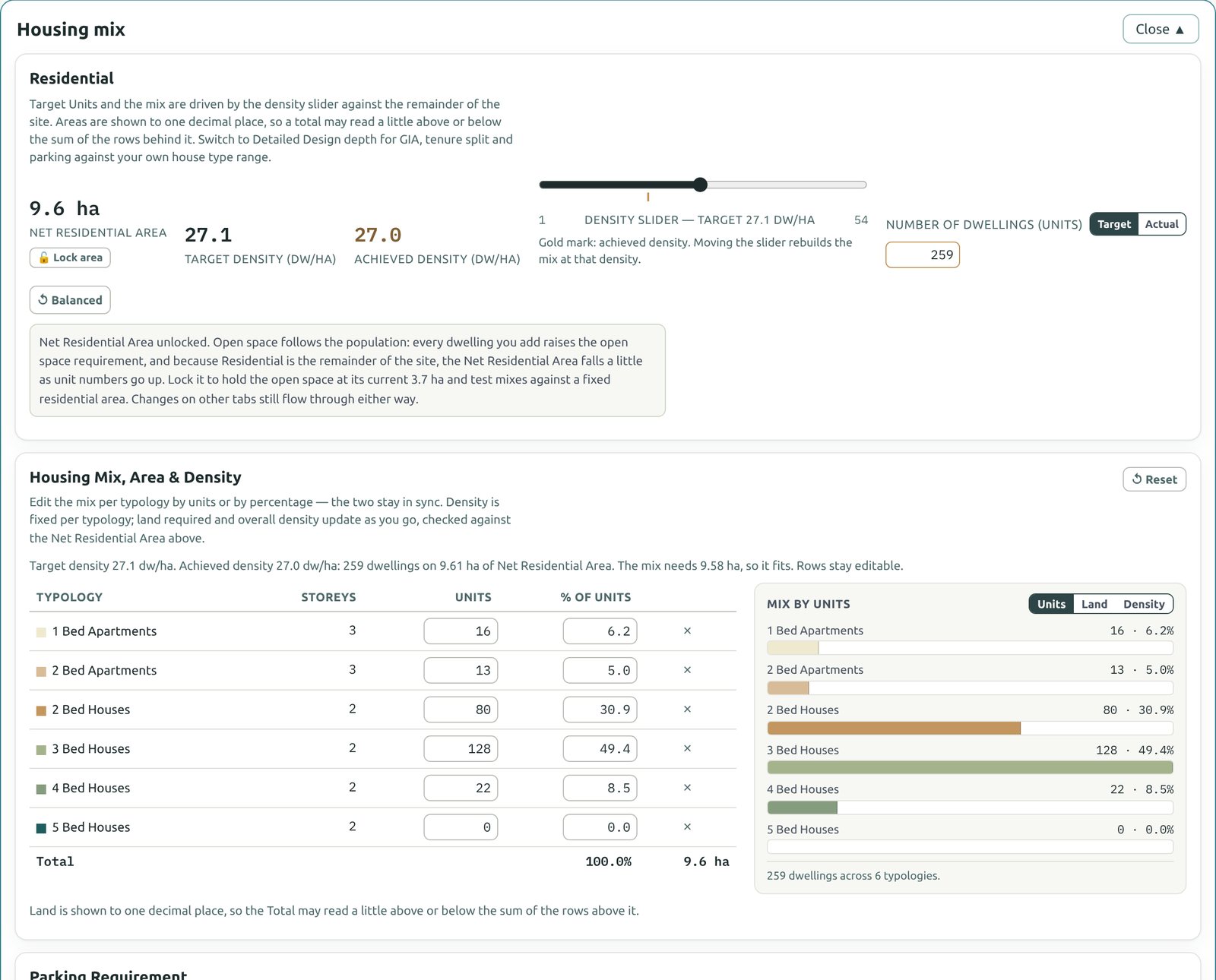Show mix chart by Units
Viewport: 1216px width, 980px height.
(1051, 604)
